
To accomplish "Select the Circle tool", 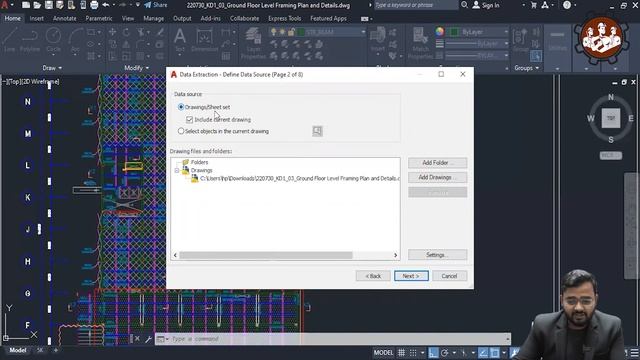I will coord(53,40).
